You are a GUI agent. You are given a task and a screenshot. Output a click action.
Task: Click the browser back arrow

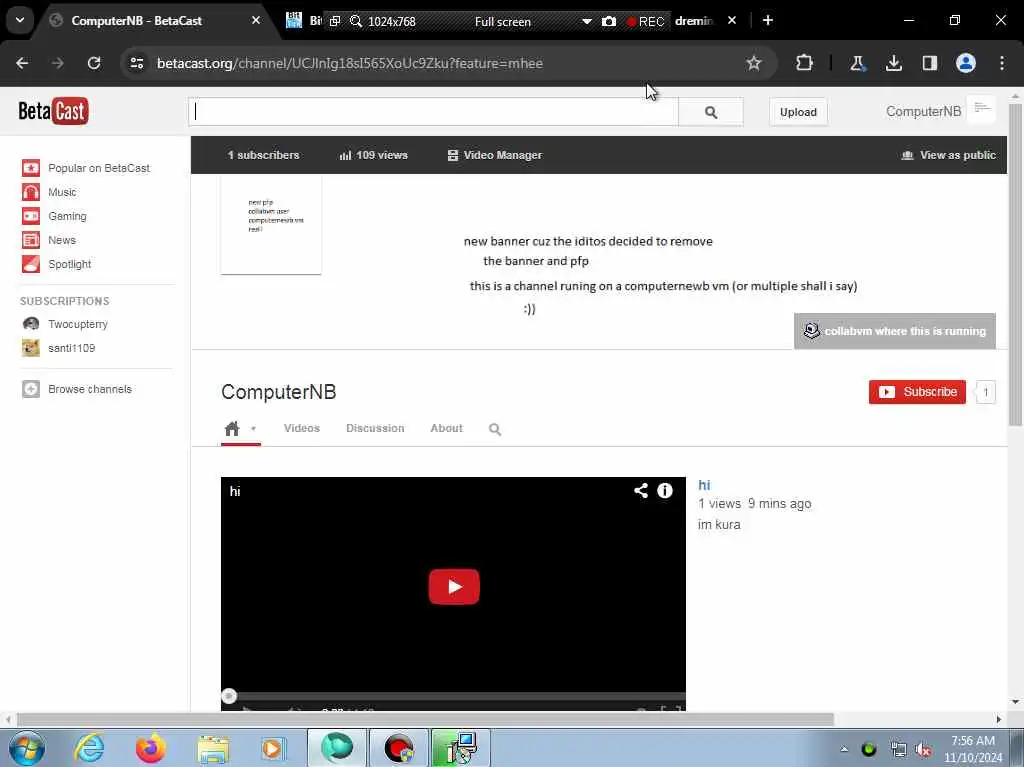click(x=22, y=63)
